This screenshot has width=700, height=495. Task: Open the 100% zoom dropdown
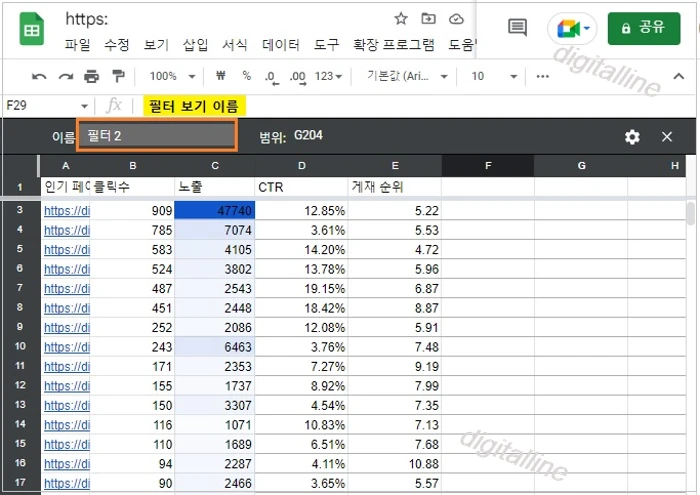coord(172,76)
